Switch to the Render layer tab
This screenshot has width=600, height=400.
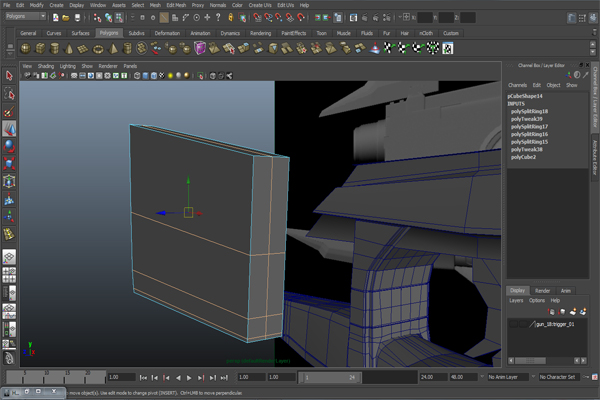(x=542, y=291)
